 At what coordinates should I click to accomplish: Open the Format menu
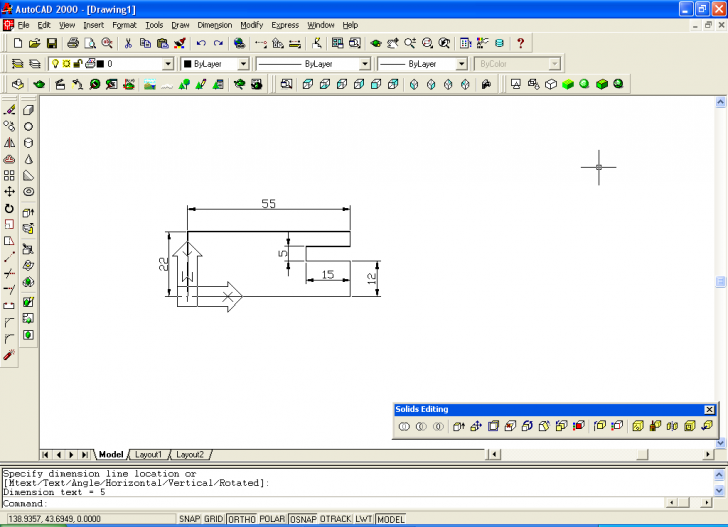[124, 25]
